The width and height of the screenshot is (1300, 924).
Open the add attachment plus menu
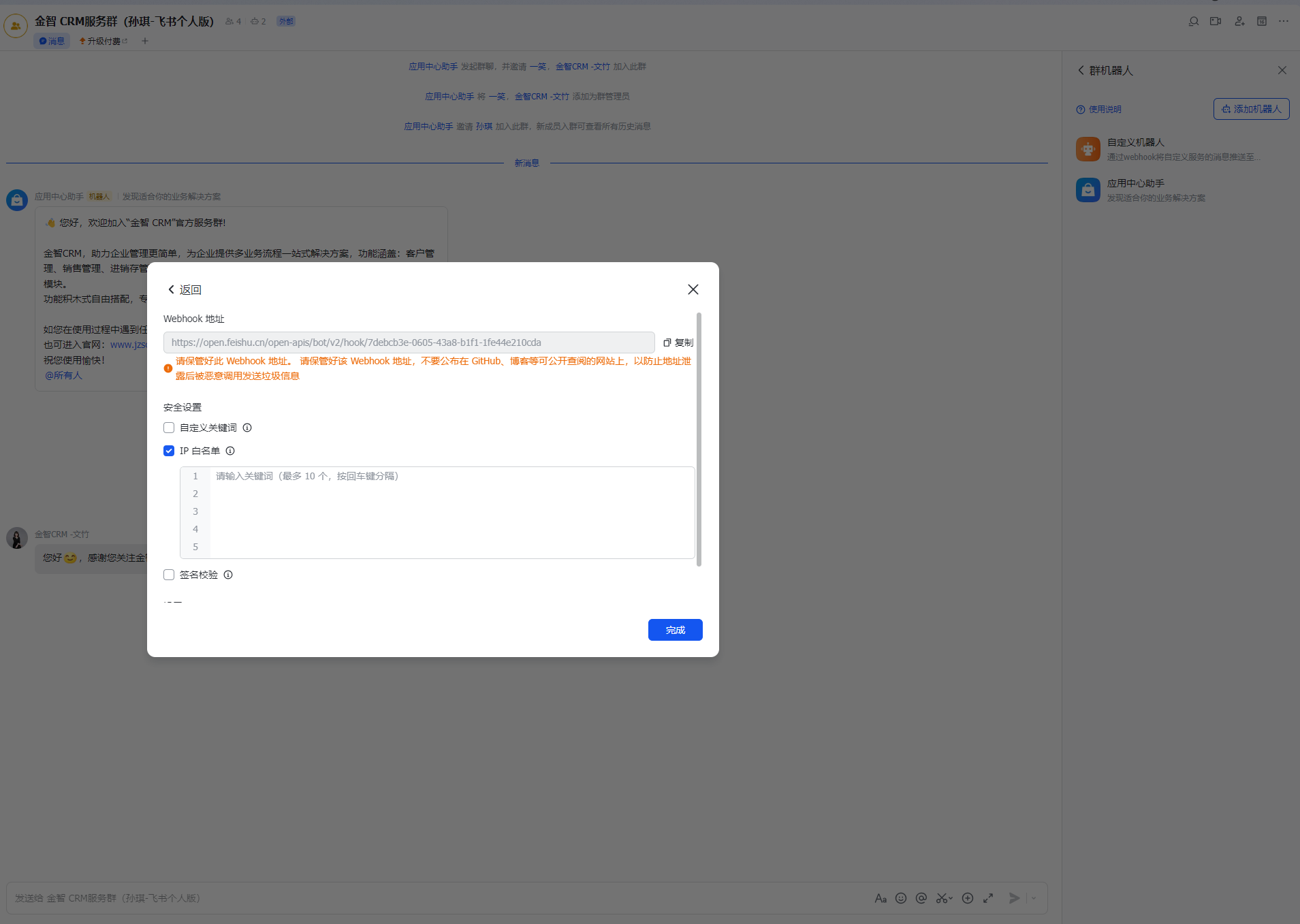968,898
